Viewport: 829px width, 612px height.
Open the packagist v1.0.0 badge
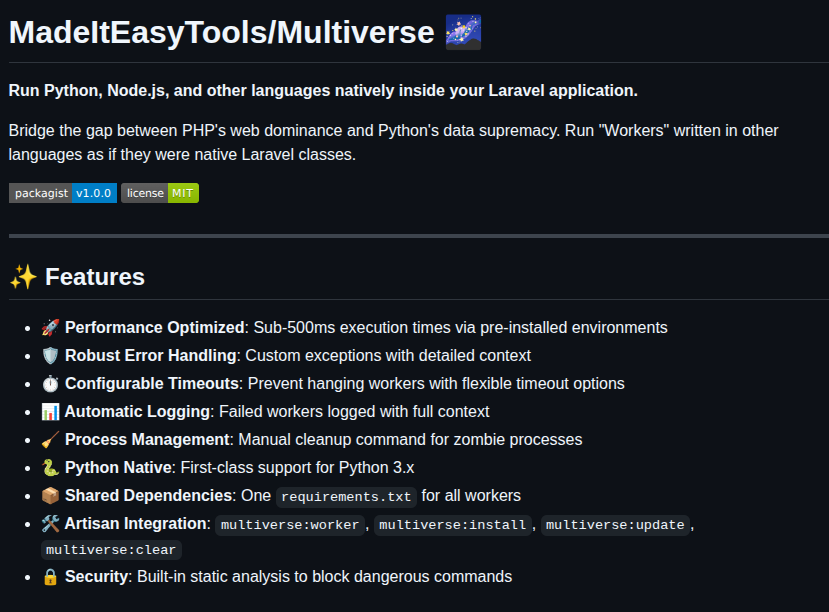click(63, 193)
